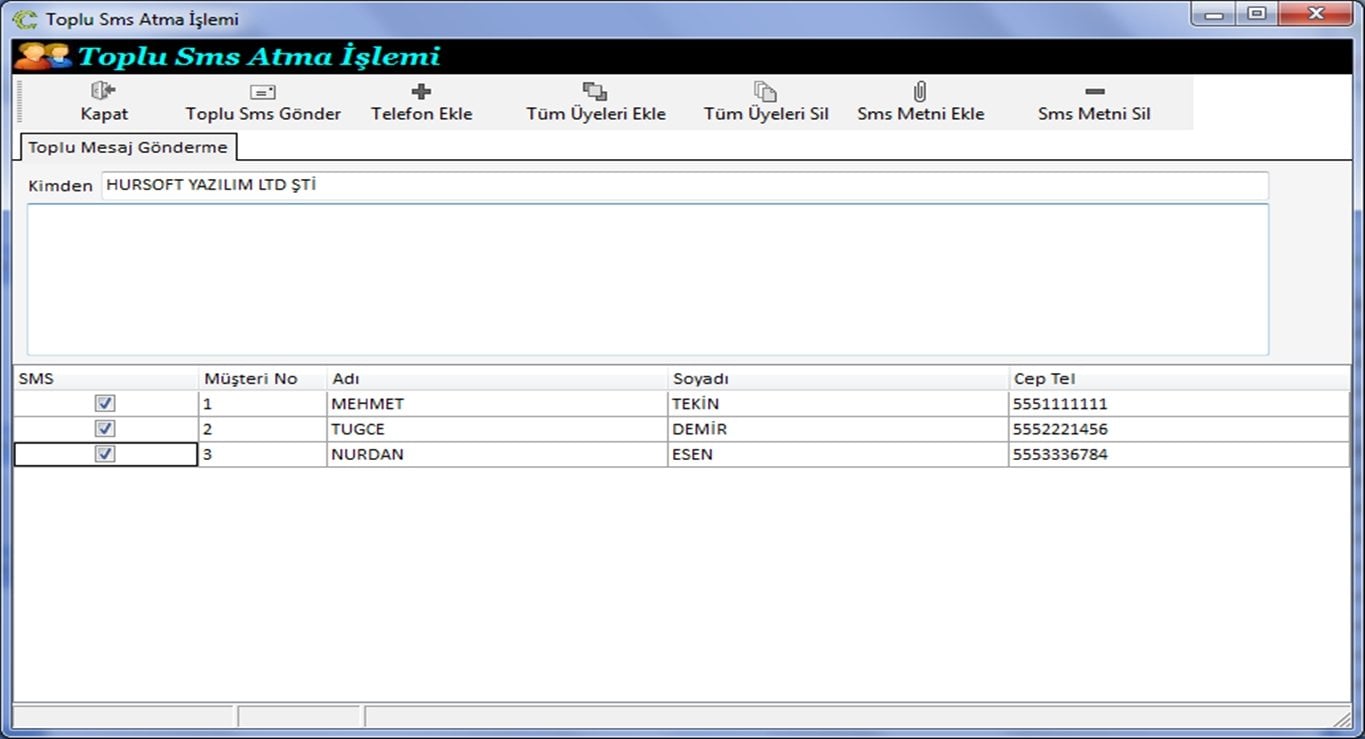Click the Tüm Üyeleri Sil icon
The height and width of the screenshot is (739, 1365).
coord(765,92)
